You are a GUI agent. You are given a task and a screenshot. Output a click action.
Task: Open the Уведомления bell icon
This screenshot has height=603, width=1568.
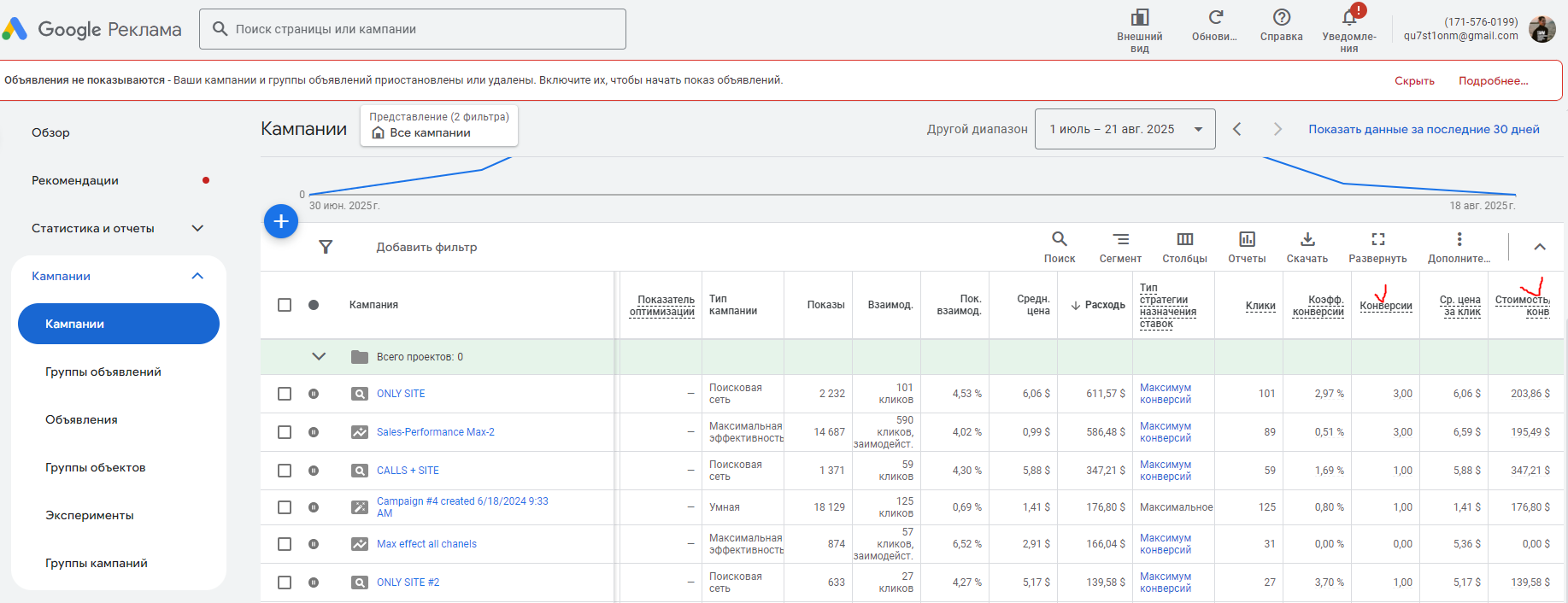(x=1348, y=19)
